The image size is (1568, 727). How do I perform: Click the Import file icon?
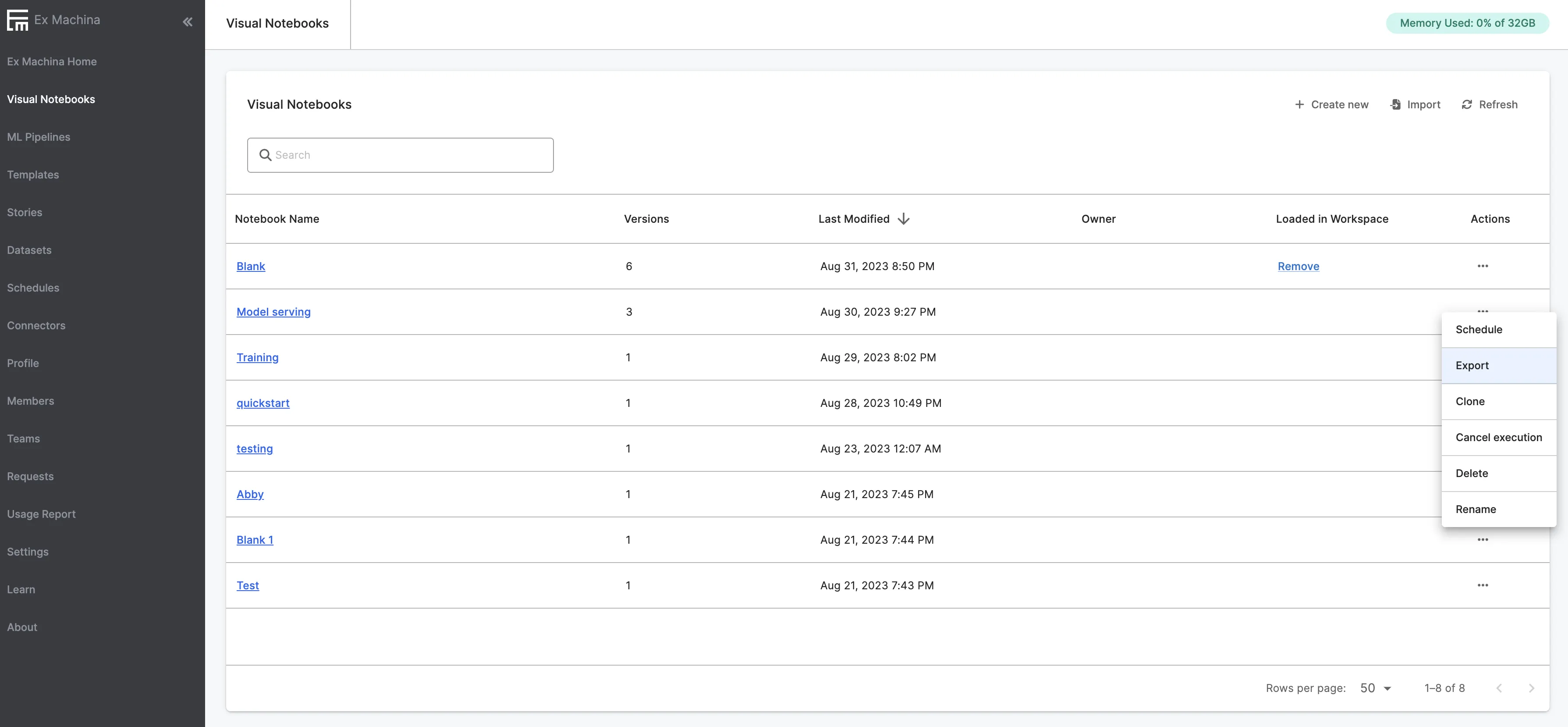pyautogui.click(x=1396, y=105)
